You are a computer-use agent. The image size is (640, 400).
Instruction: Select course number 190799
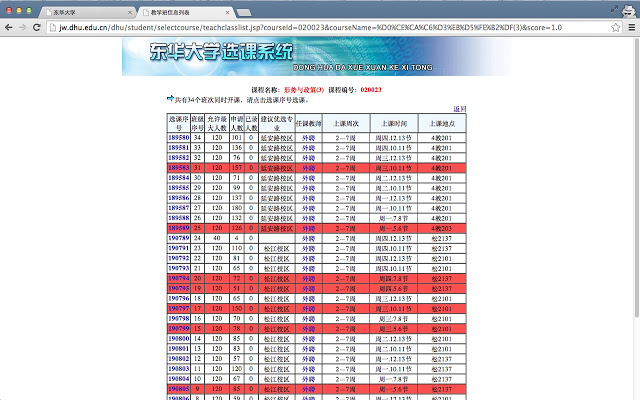click(x=179, y=329)
